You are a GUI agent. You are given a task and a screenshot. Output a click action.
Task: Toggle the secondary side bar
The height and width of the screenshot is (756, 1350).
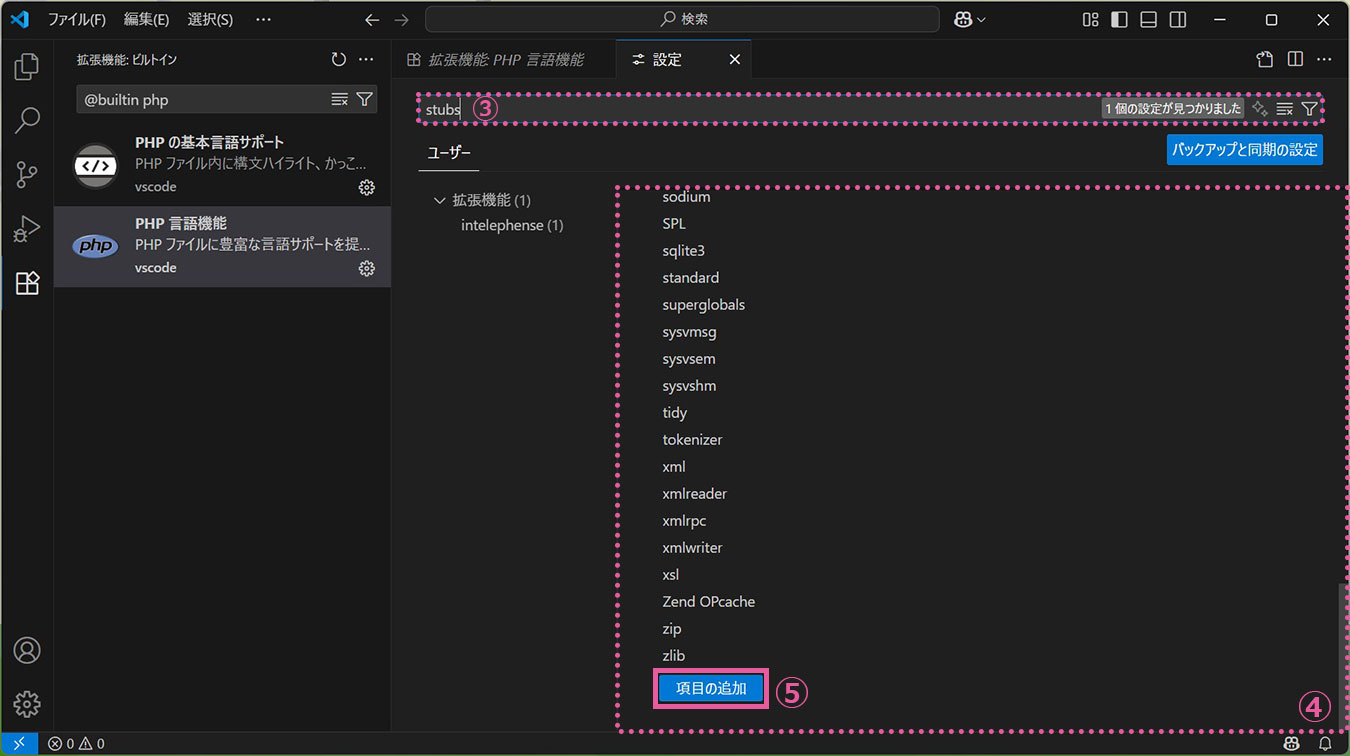1178,20
